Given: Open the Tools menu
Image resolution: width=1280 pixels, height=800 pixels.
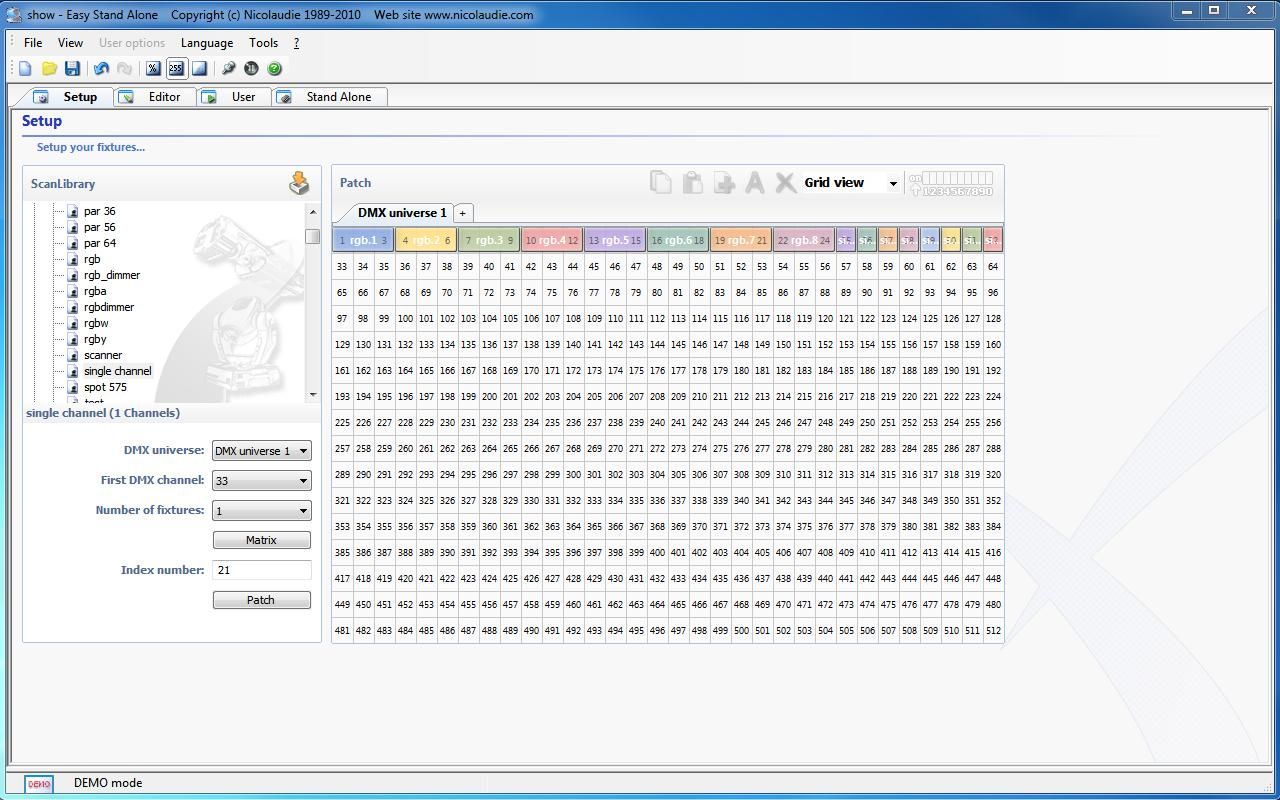Looking at the screenshot, I should pos(263,43).
